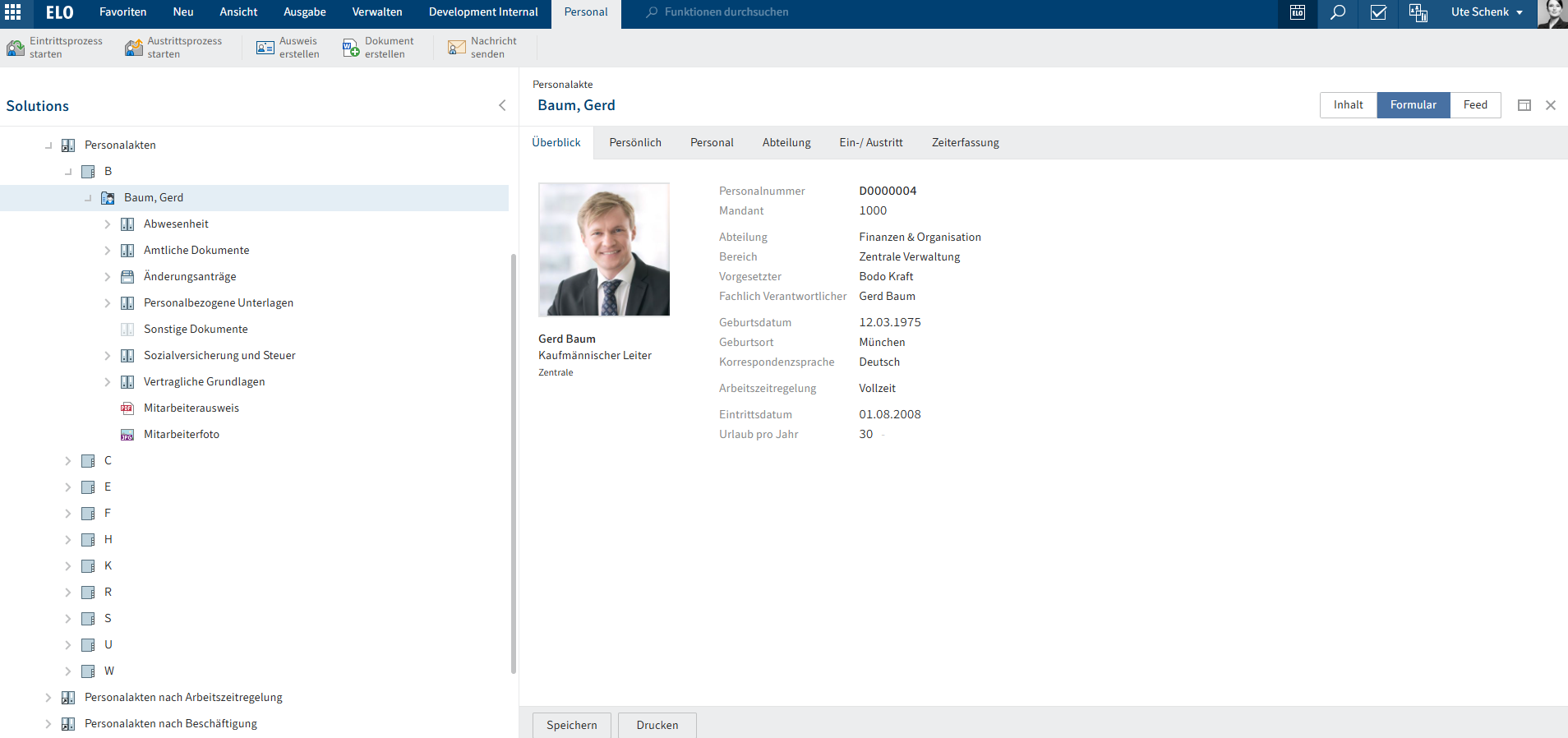Start the Austrittsprozess from the toolbar
The image size is (1568, 738).
click(133, 48)
